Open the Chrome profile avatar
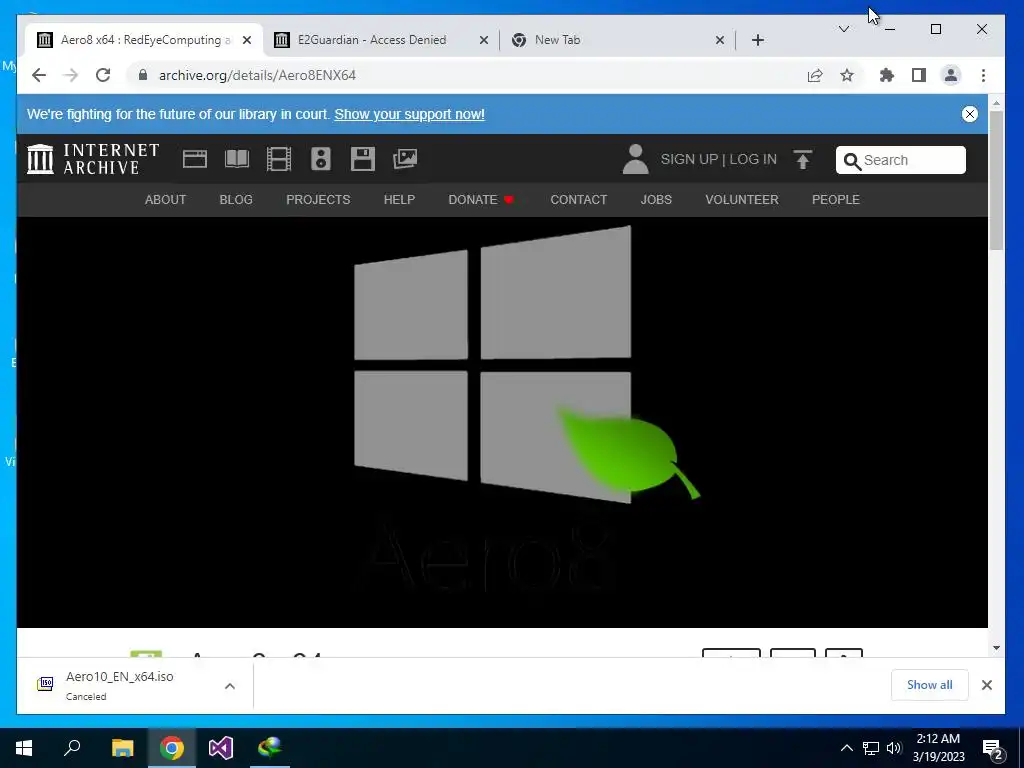The image size is (1024, 768). pos(951,76)
